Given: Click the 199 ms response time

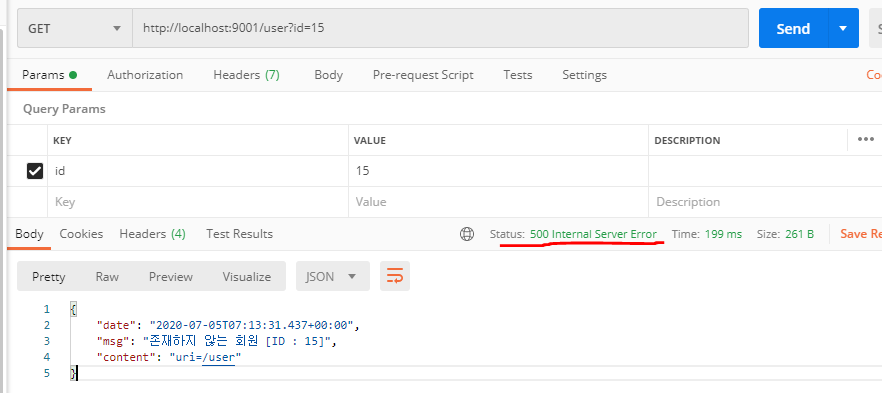Looking at the screenshot, I should (723, 234).
